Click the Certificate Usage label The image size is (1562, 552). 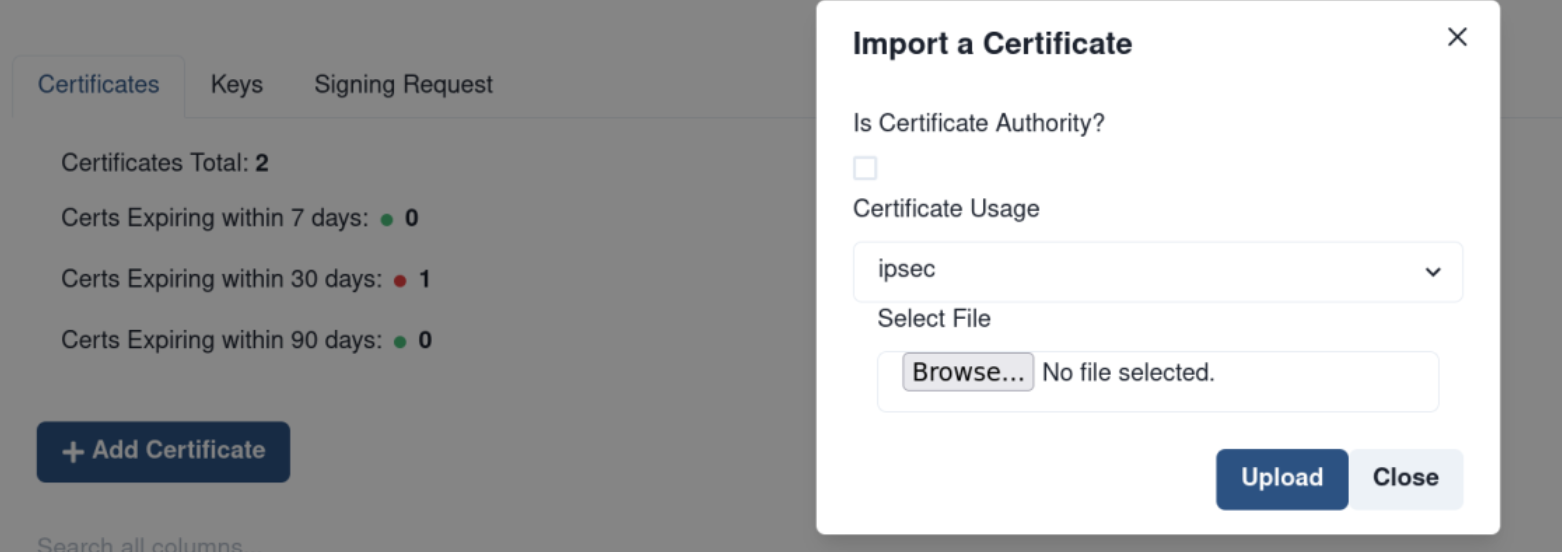pos(946,209)
